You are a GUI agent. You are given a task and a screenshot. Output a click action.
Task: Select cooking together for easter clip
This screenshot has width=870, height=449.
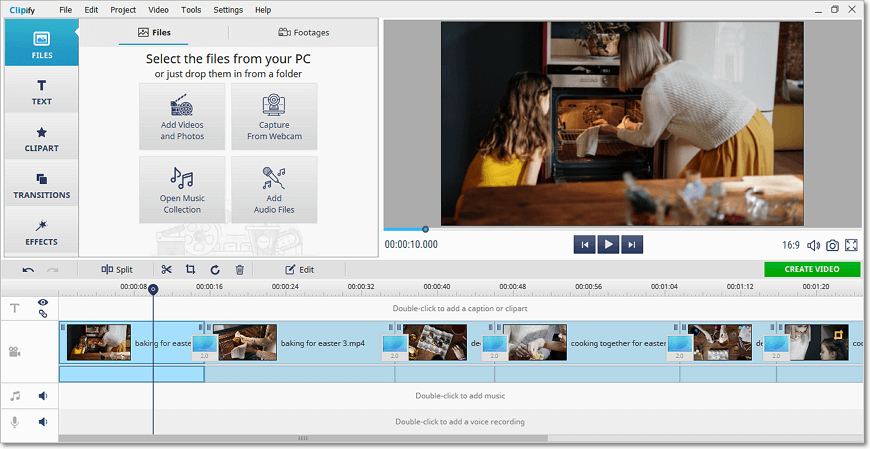coord(587,343)
